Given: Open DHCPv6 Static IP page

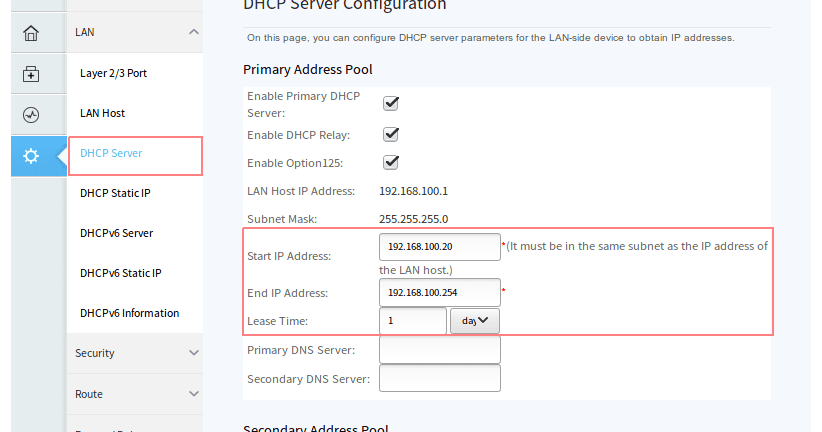Looking at the screenshot, I should point(121,273).
